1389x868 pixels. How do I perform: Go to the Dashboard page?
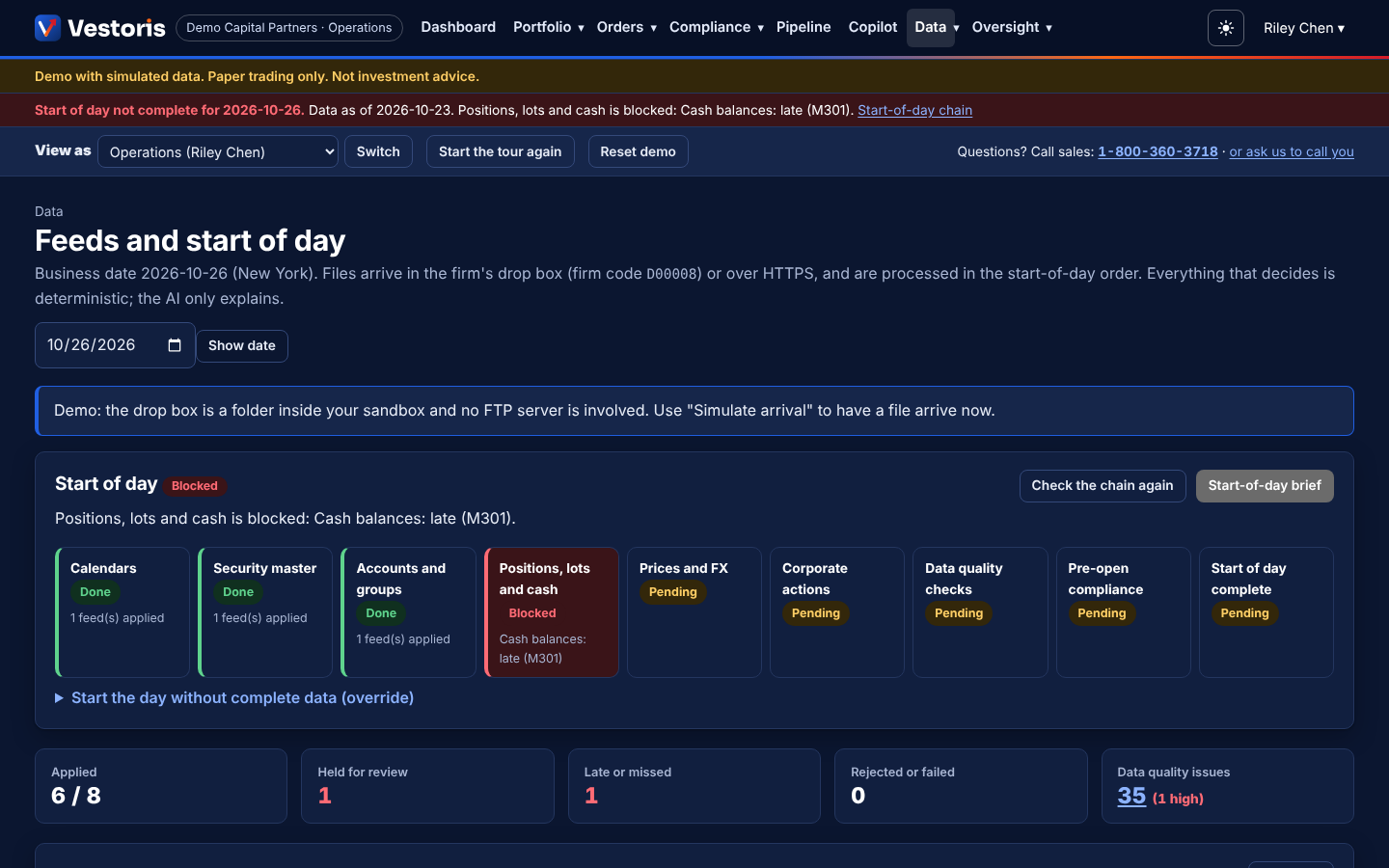458,27
